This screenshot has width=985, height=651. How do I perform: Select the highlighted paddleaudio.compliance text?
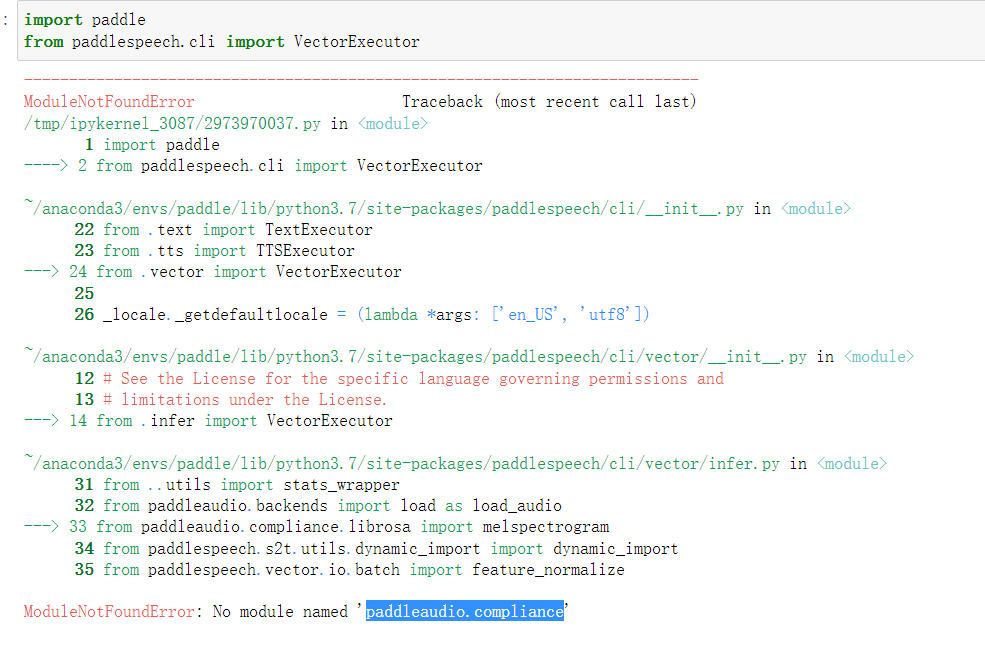[x=463, y=610]
